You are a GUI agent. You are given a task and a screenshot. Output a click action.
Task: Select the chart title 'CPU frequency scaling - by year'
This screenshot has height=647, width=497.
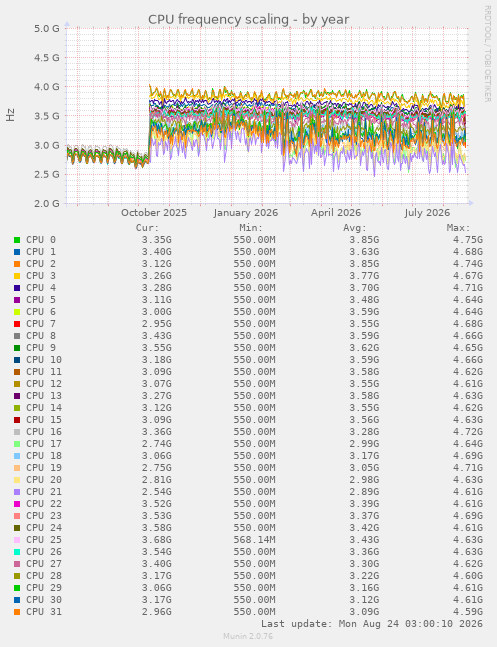pyautogui.click(x=248, y=19)
